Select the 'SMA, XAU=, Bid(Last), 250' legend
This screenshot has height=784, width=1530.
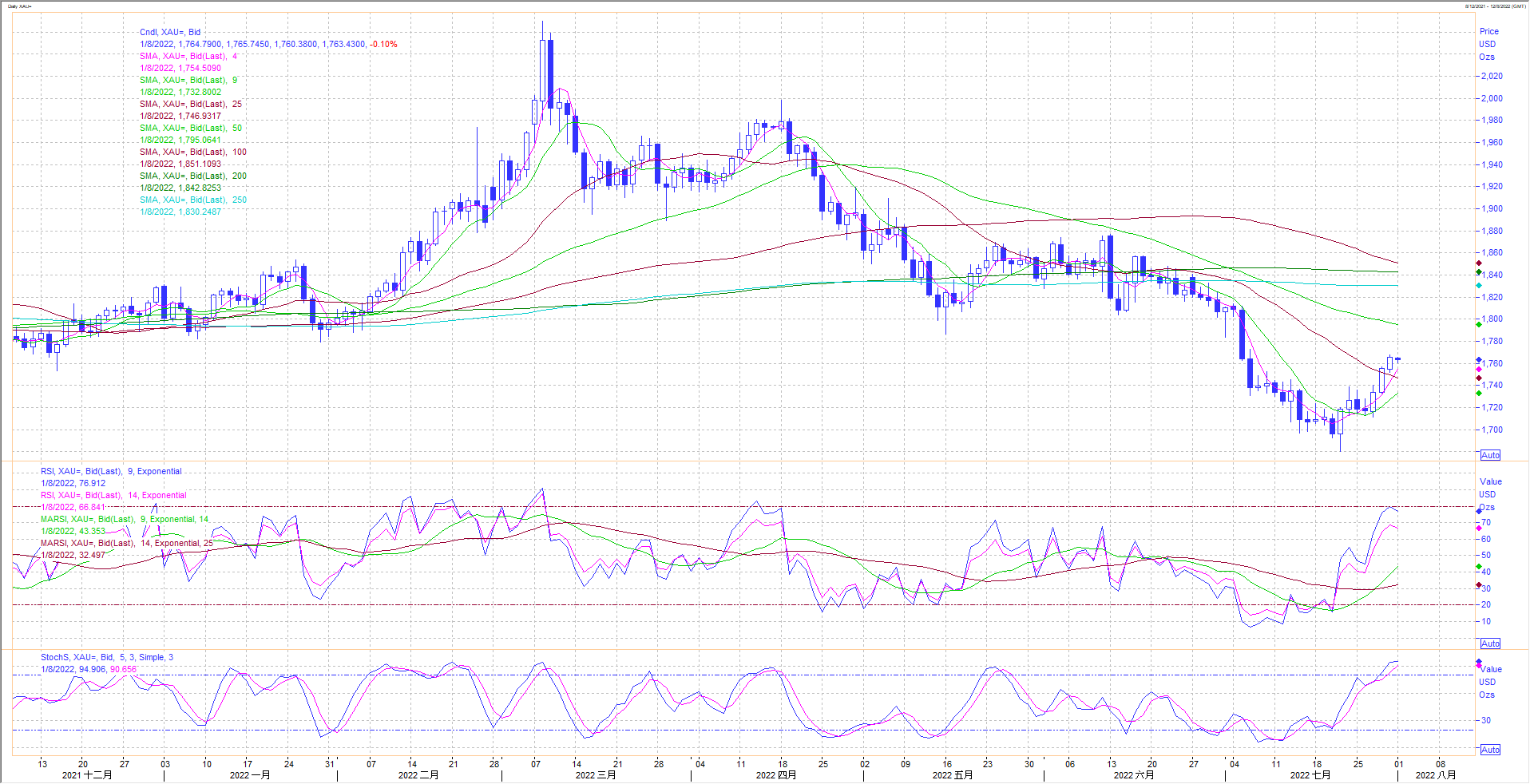pyautogui.click(x=193, y=200)
